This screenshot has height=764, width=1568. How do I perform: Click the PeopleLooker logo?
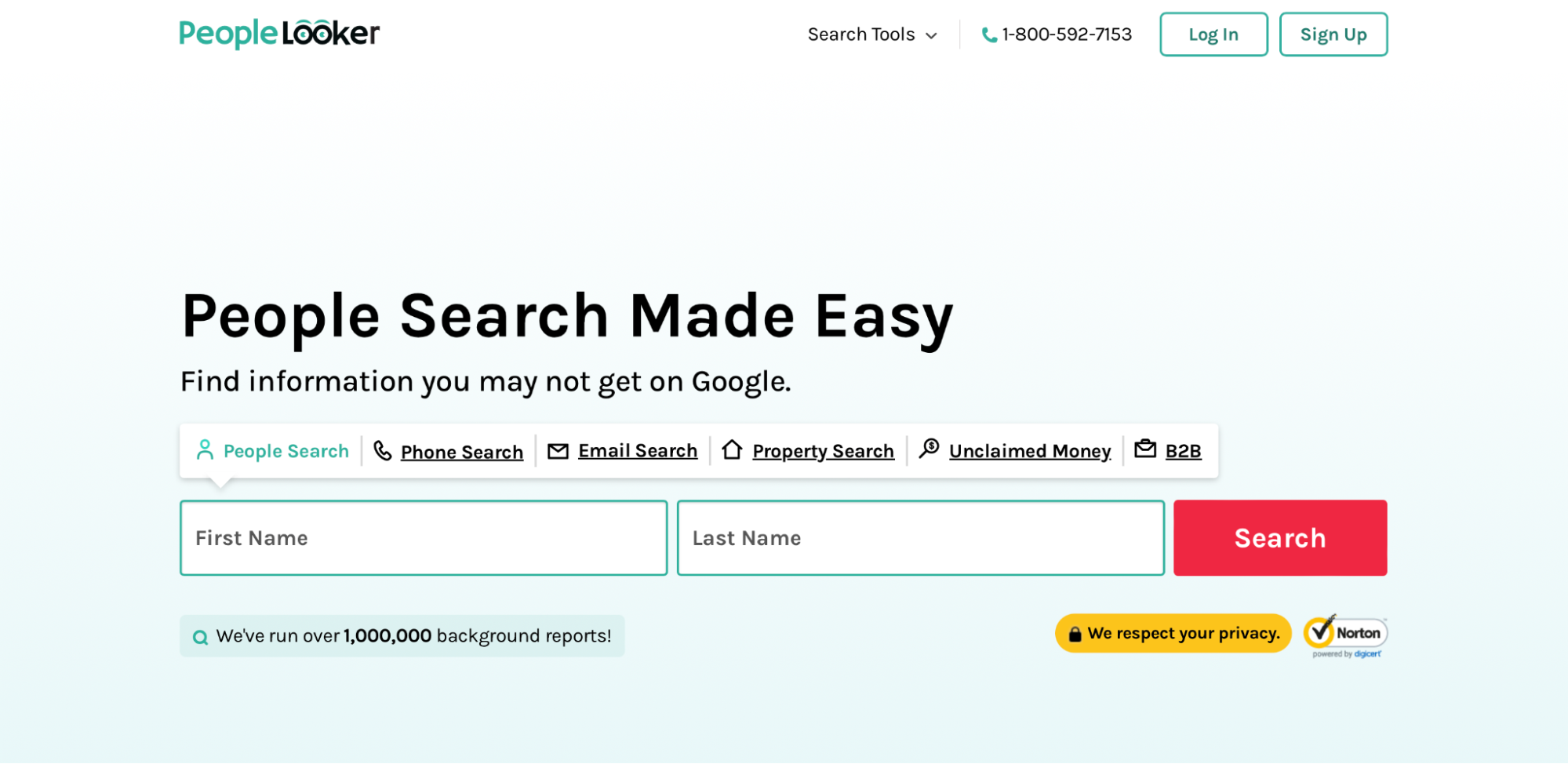(x=279, y=33)
